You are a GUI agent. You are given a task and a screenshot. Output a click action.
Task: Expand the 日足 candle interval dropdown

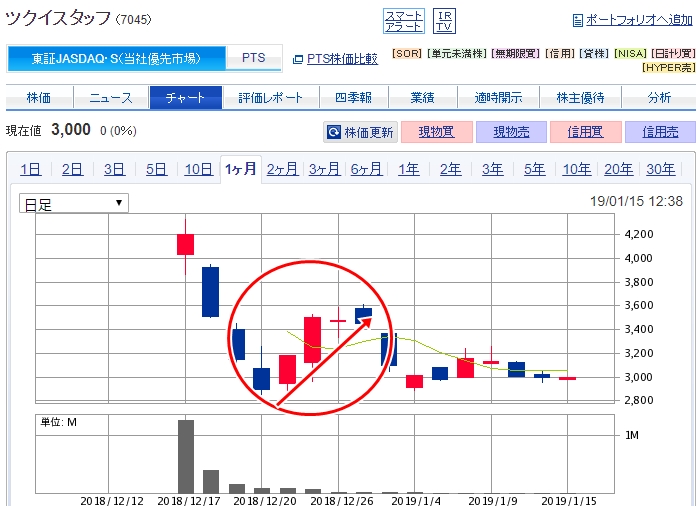(x=73, y=203)
